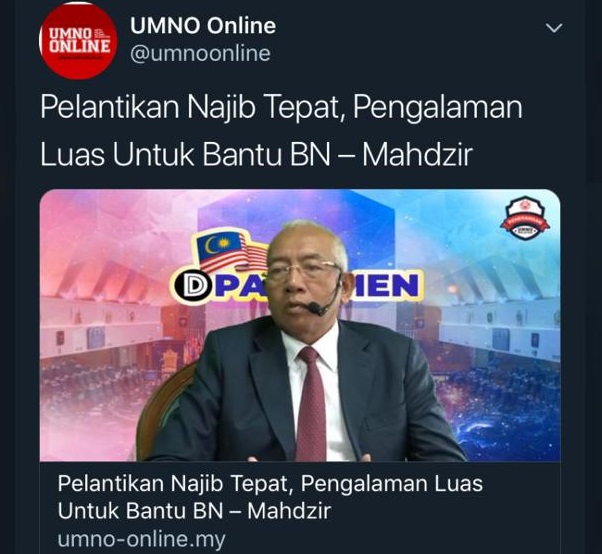This screenshot has width=602, height=554.
Task: Click the UMNO badge logo in image corner
Action: click(525, 220)
